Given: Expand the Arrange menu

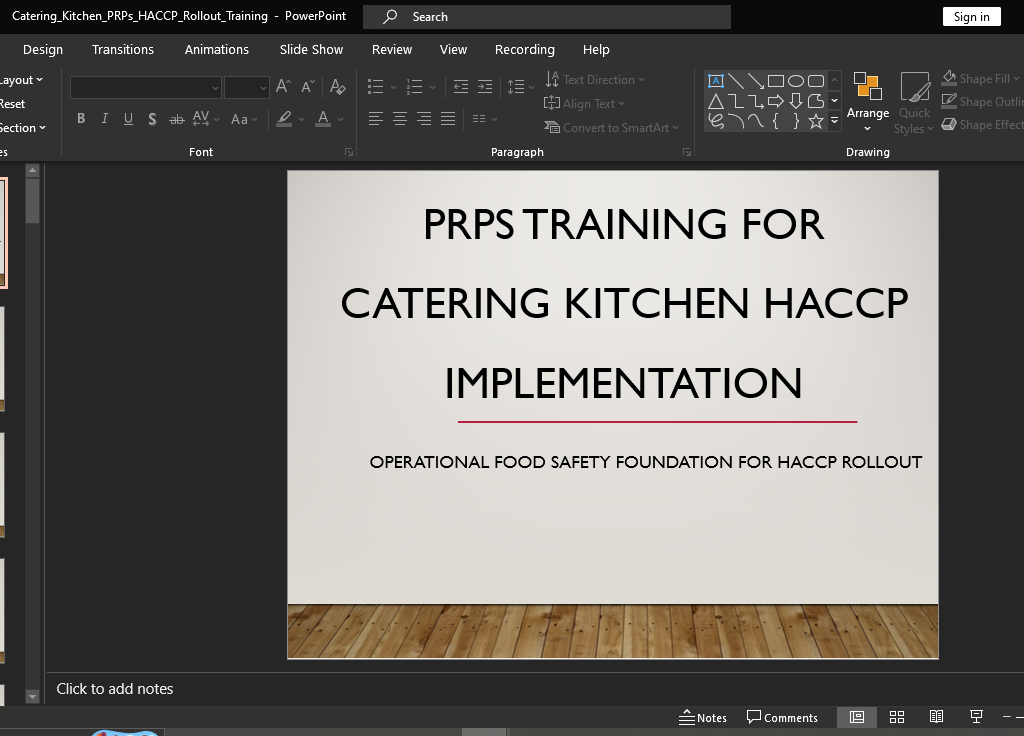Looking at the screenshot, I should point(867,101).
